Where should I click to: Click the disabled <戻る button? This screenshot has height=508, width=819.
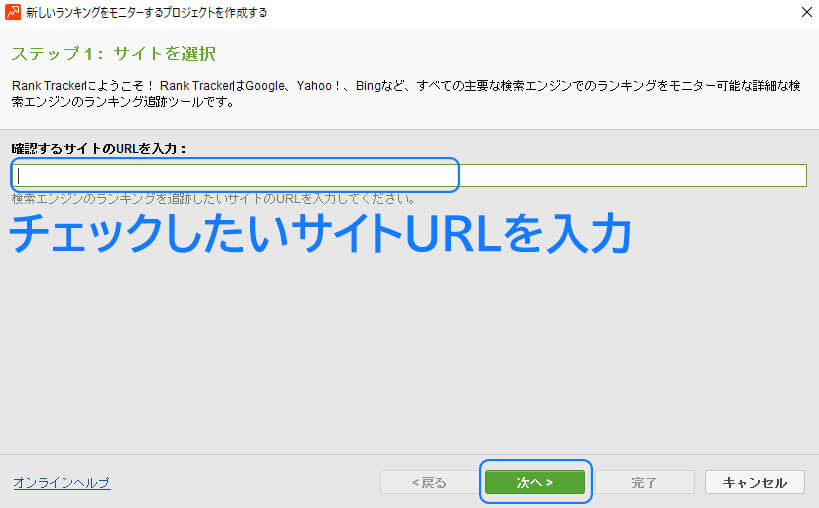click(430, 482)
